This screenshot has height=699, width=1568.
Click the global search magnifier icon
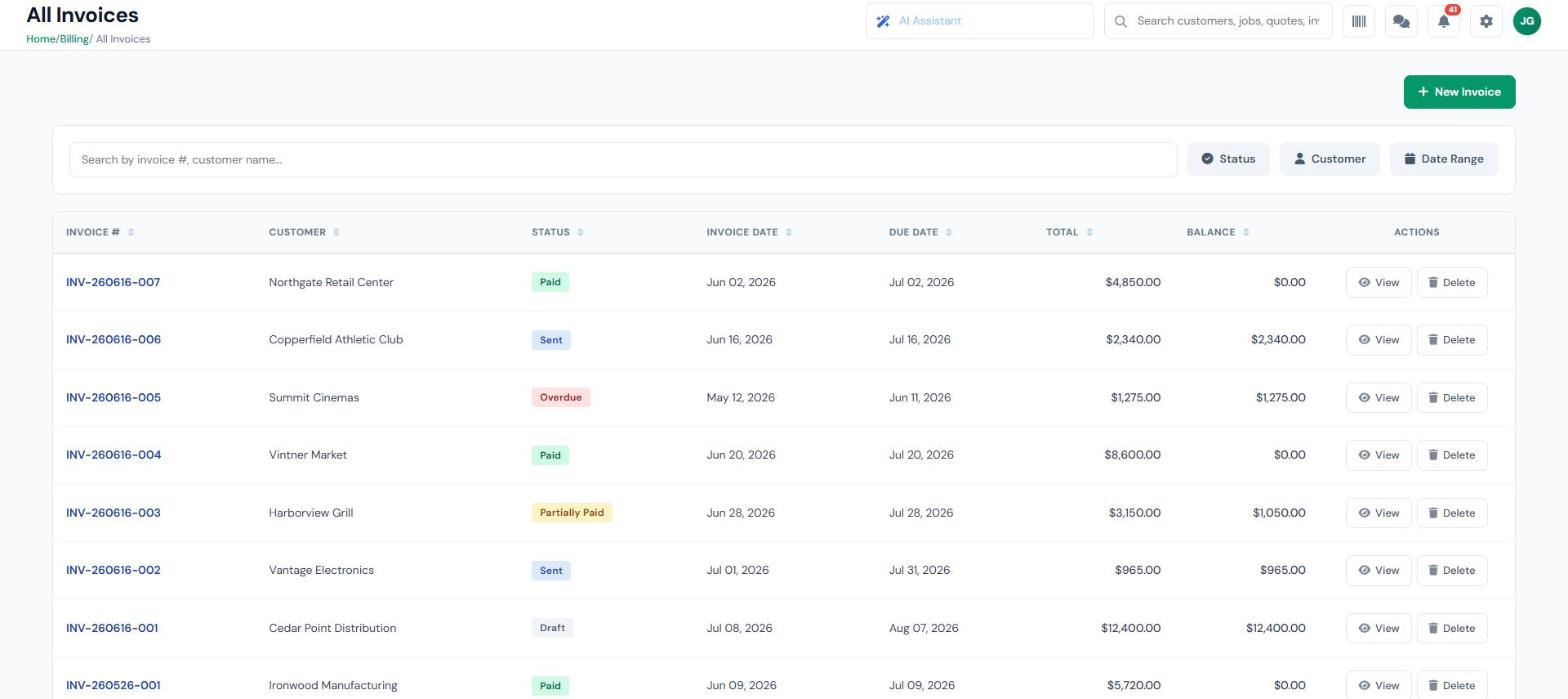(x=1121, y=21)
